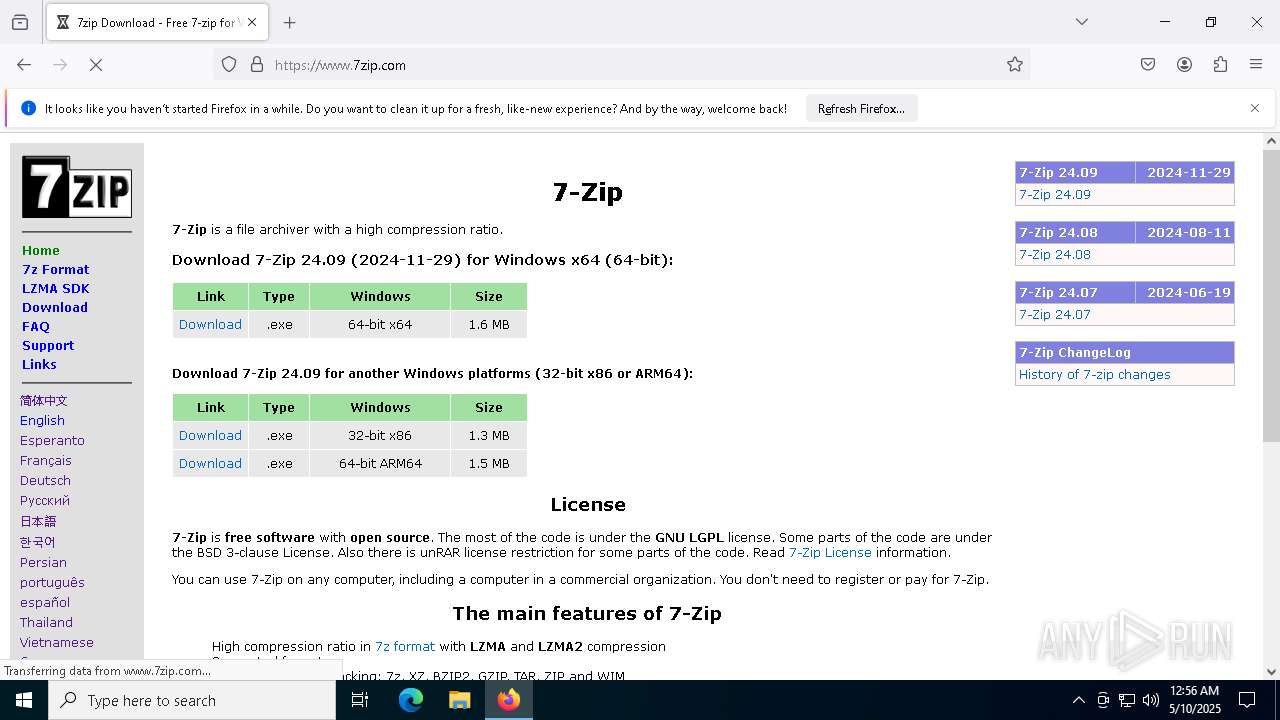Viewport: 1280px width, 720px height.
Task: Open Firefox View tab list icon
Action: pos(20,22)
